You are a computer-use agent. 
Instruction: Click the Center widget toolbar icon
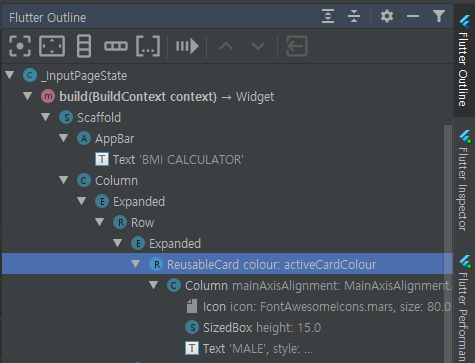[20, 46]
